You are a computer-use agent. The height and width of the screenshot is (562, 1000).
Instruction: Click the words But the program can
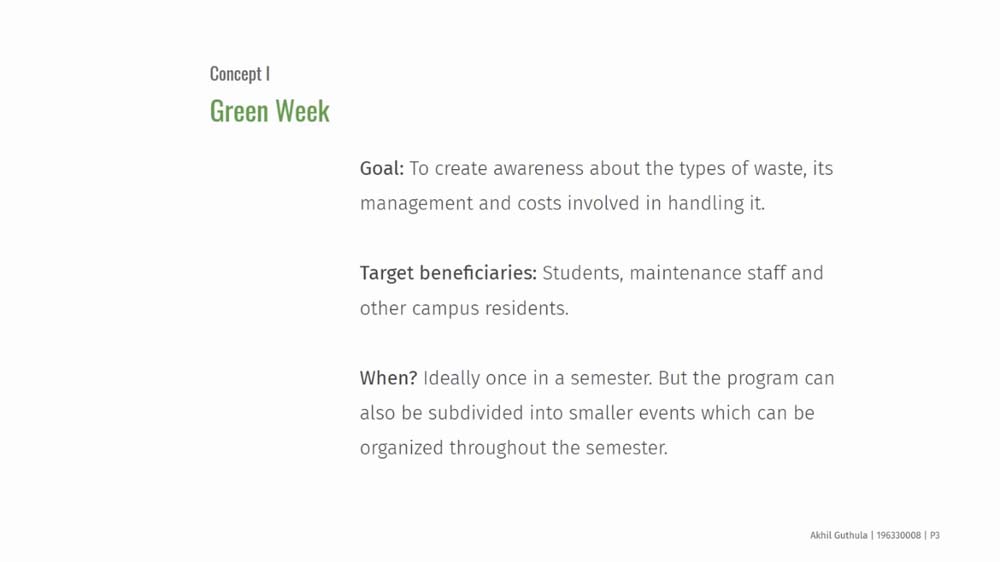click(746, 378)
